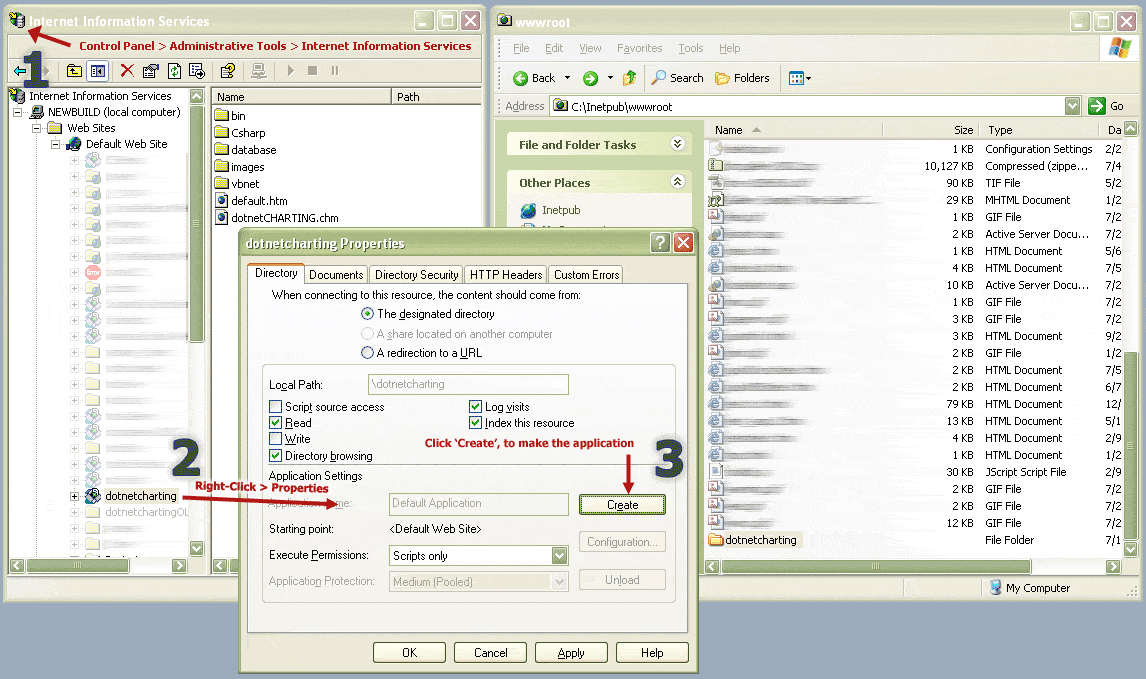
Task: Click the Help icon in IIS toolbar
Action: 227,71
